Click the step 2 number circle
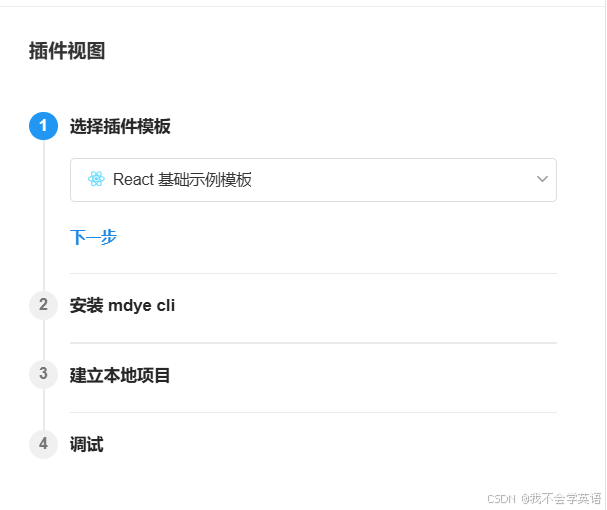This screenshot has width=607, height=510. click(43, 305)
